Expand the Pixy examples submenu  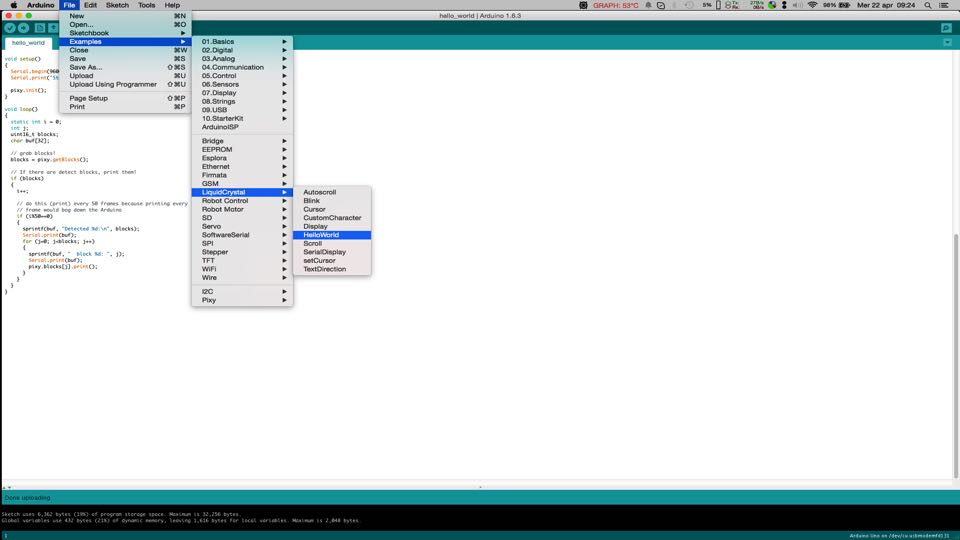coord(242,300)
